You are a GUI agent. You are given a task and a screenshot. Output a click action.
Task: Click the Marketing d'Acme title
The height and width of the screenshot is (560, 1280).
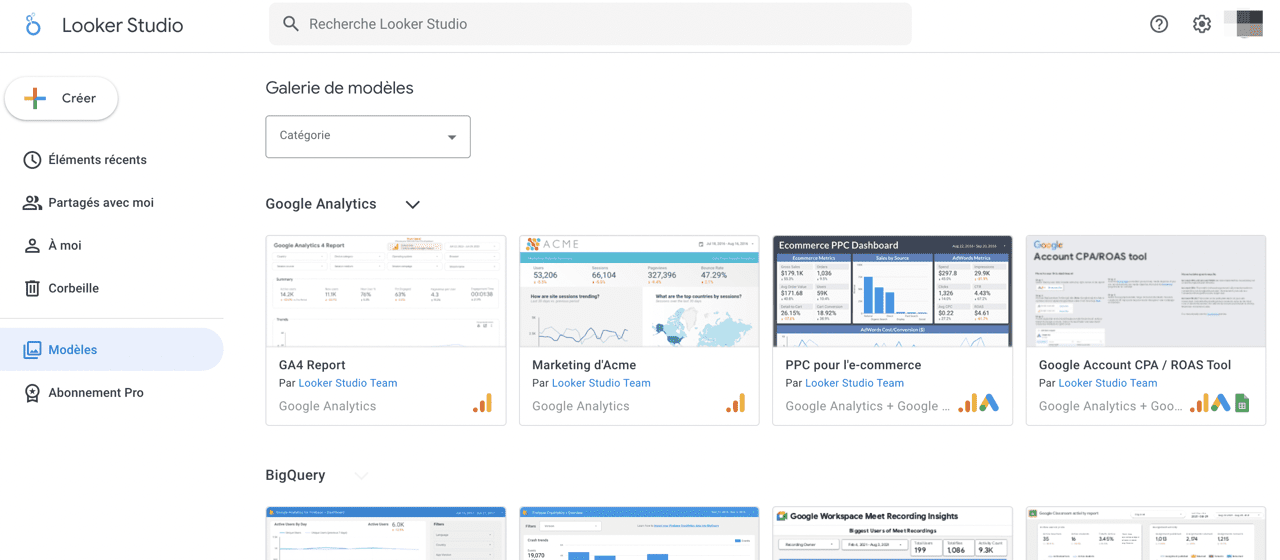[x=584, y=365]
